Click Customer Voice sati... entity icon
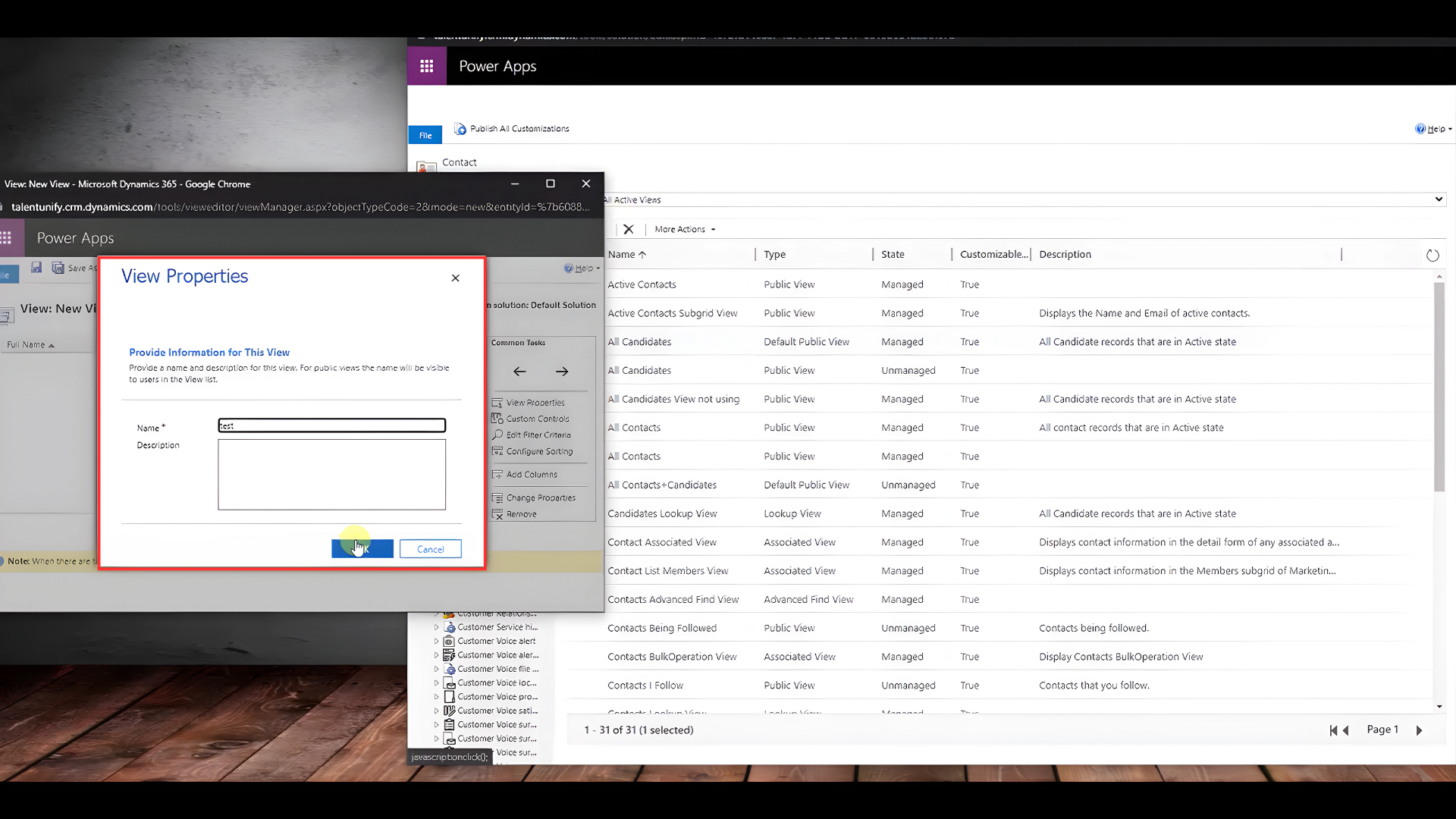This screenshot has height=819, width=1456. coord(449,711)
